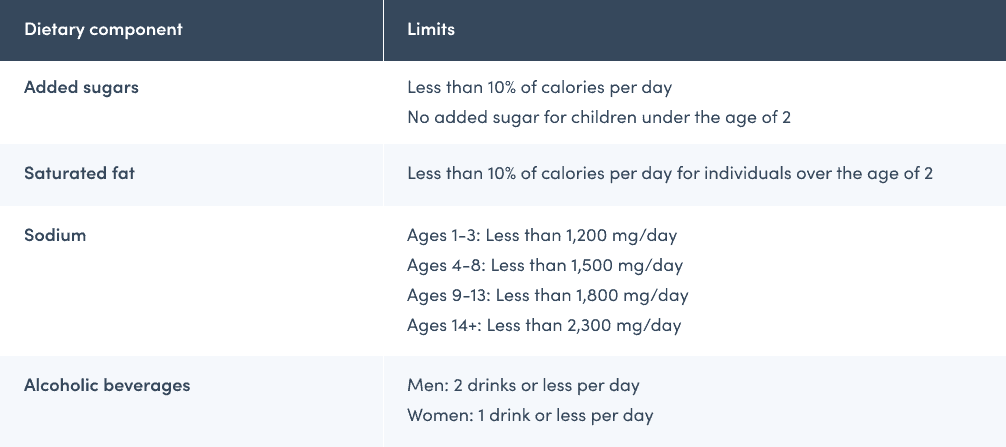Select the 'Saturated fat' row label
The width and height of the screenshot is (1006, 447).
coord(79,173)
